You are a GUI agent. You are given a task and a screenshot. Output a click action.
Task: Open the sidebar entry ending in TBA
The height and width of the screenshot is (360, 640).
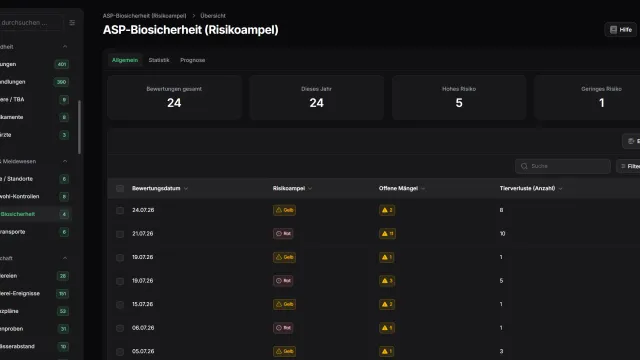(x=35, y=100)
